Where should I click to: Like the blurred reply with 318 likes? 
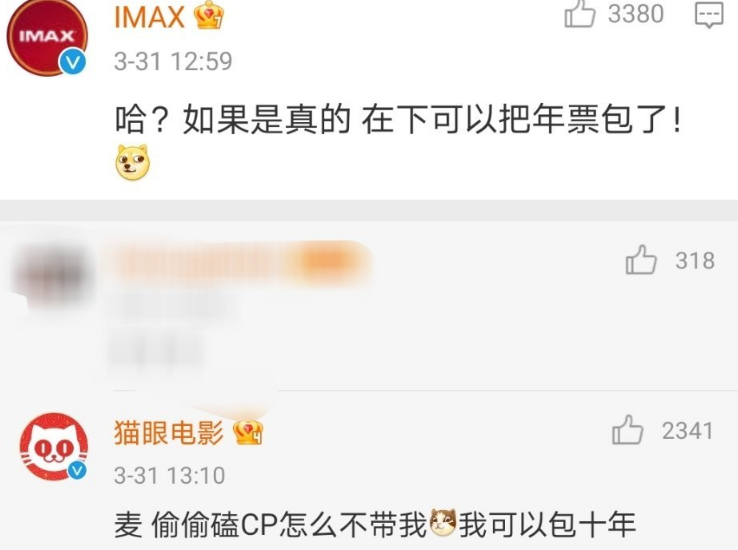641,260
